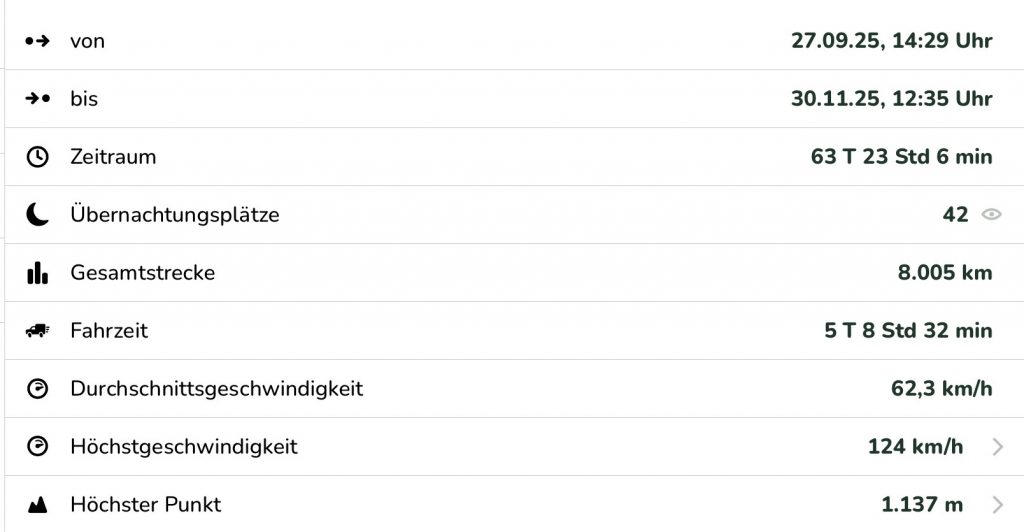Click the start date 27.09.25, 14:29 Uhr
This screenshot has width=1024, height=532.
891,41
